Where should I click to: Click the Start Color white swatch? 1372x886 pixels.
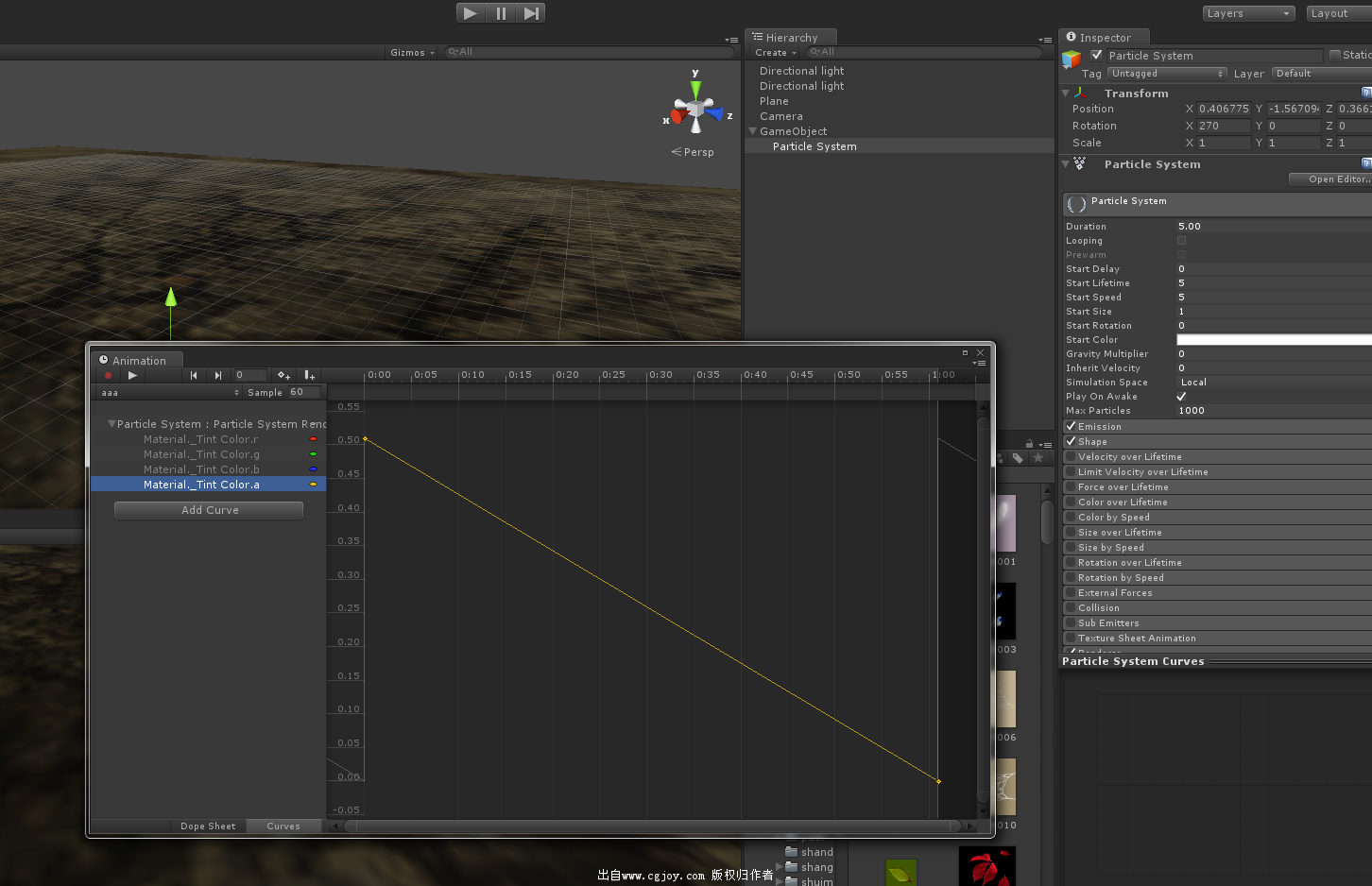coord(1274,340)
